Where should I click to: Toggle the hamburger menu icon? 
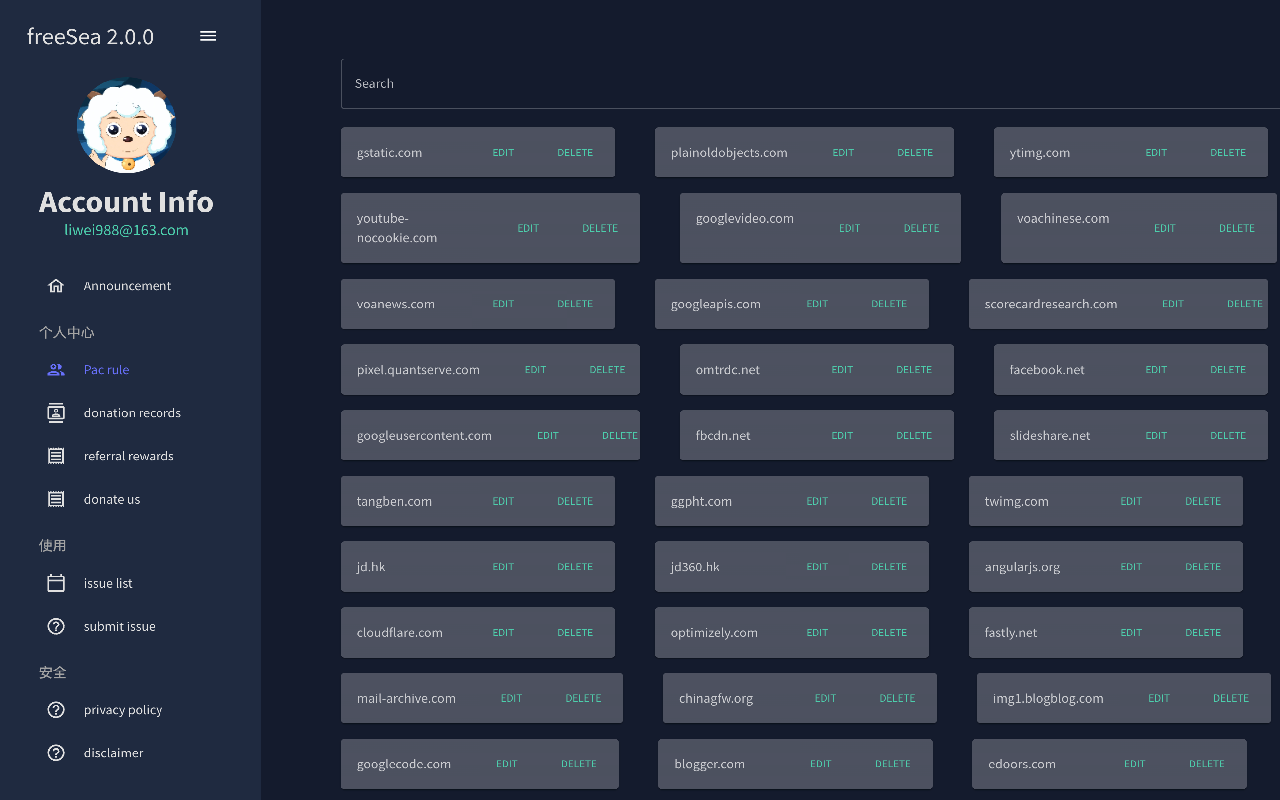[x=208, y=36]
